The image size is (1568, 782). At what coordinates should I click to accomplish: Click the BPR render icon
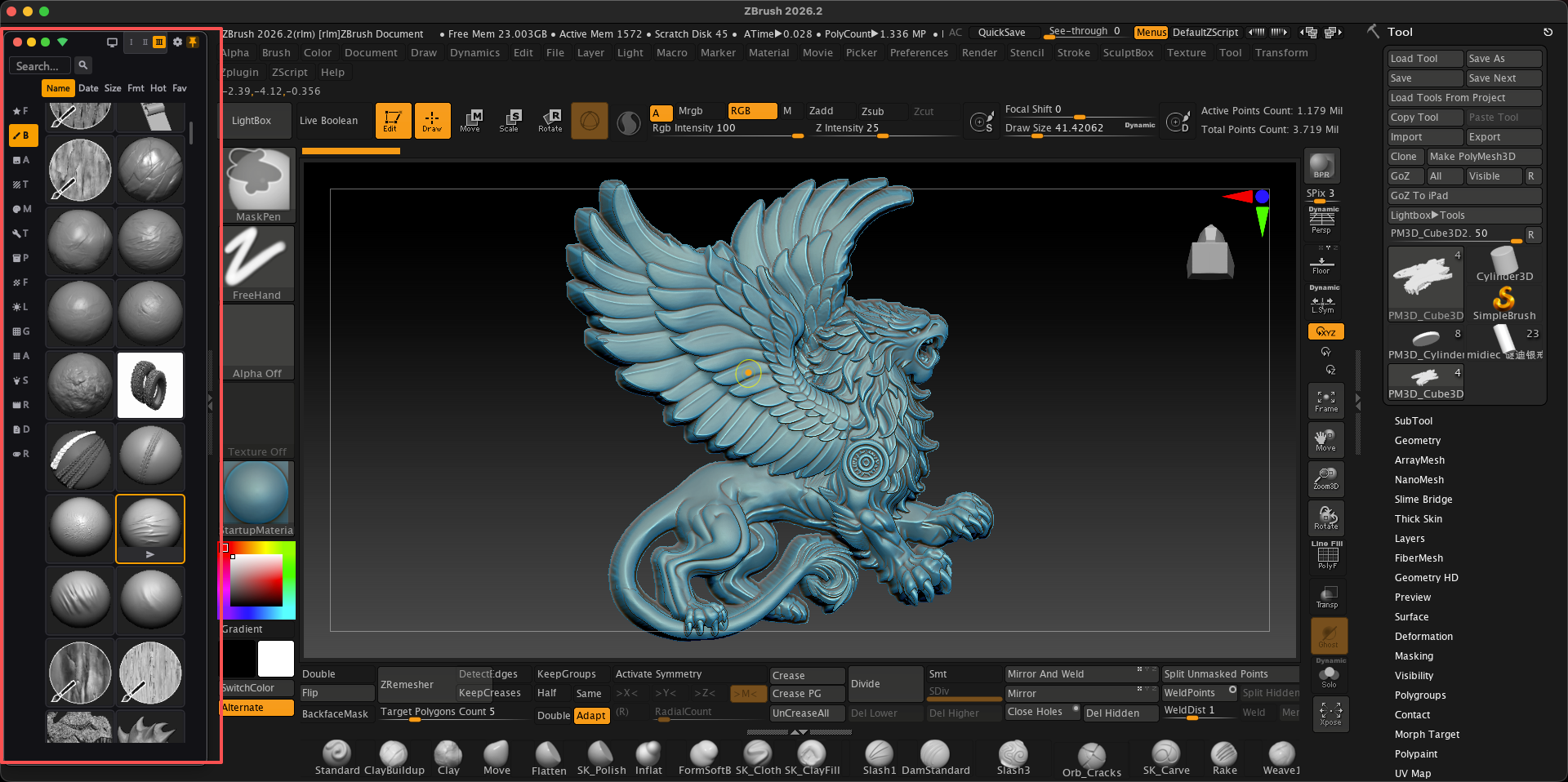pos(1321,166)
